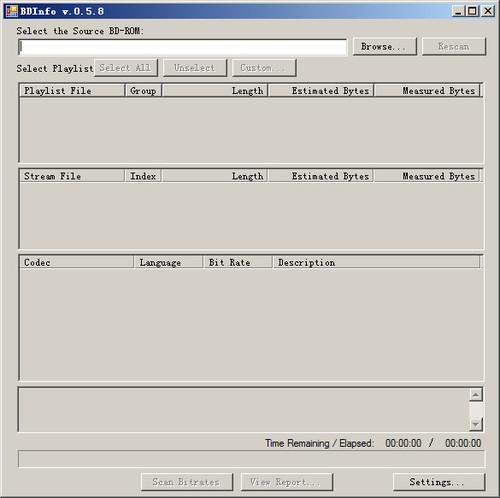The height and width of the screenshot is (498, 500).
Task: Close the BDInfo window
Action: click(x=488, y=11)
